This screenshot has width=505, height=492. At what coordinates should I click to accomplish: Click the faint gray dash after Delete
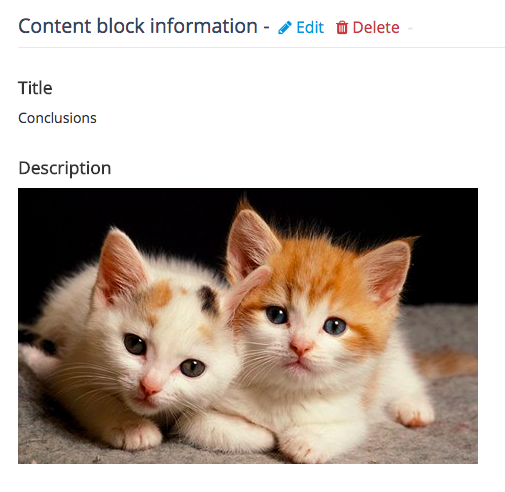tap(410, 29)
